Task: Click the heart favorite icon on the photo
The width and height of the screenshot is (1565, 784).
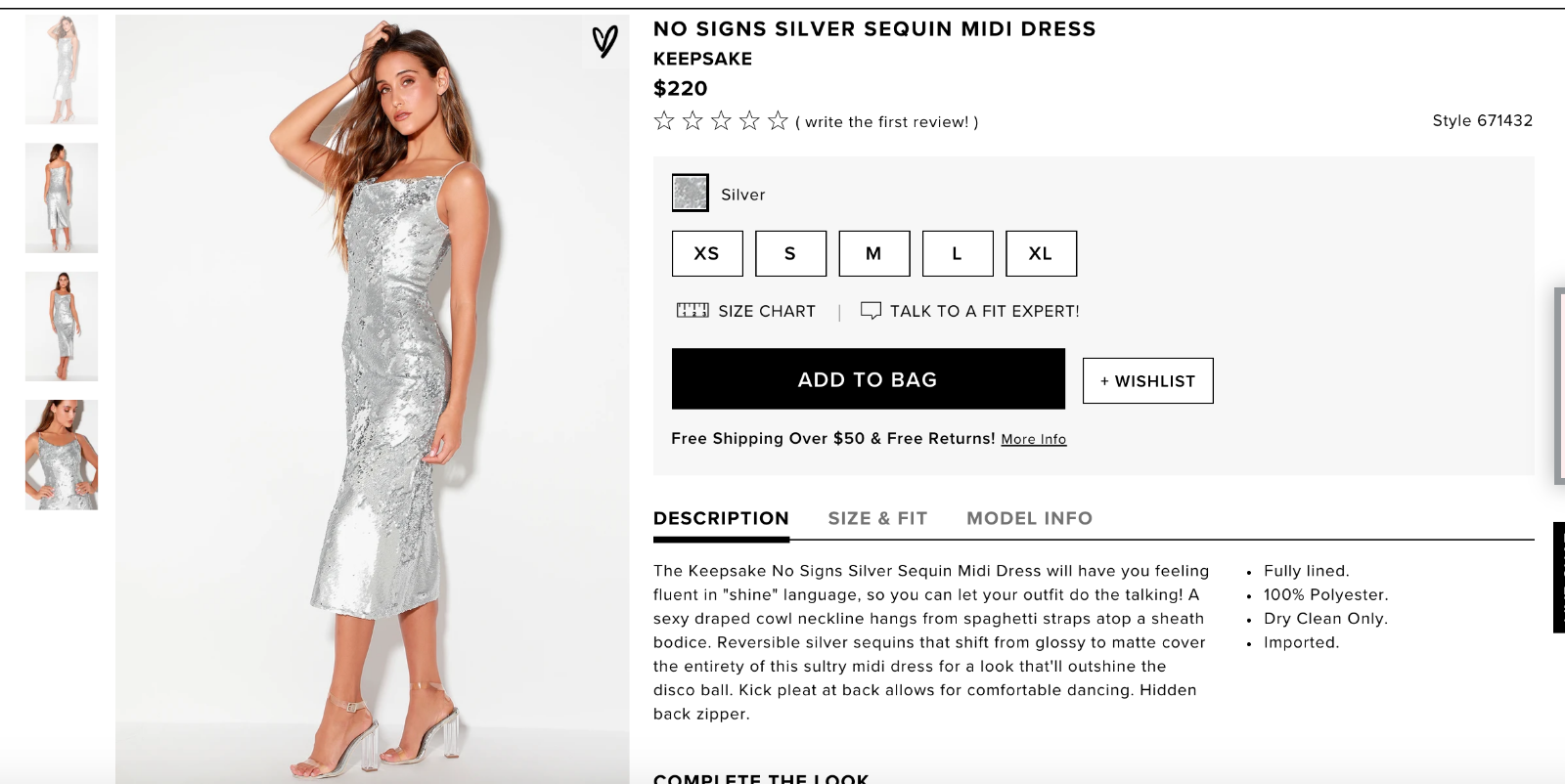Action: pyautogui.click(x=604, y=41)
